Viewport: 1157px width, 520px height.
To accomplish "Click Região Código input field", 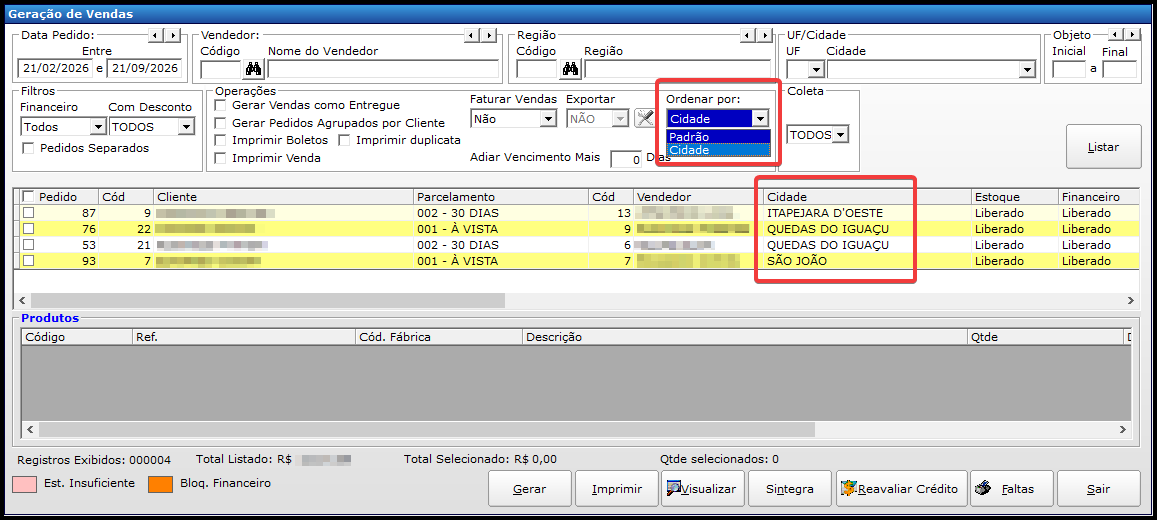I will pos(537,69).
